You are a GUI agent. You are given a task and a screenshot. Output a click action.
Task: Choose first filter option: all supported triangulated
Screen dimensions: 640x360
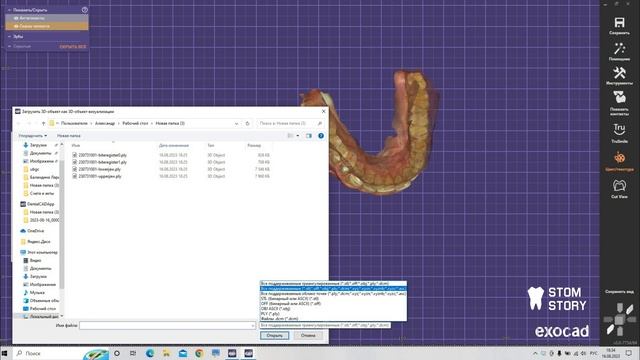(333, 283)
